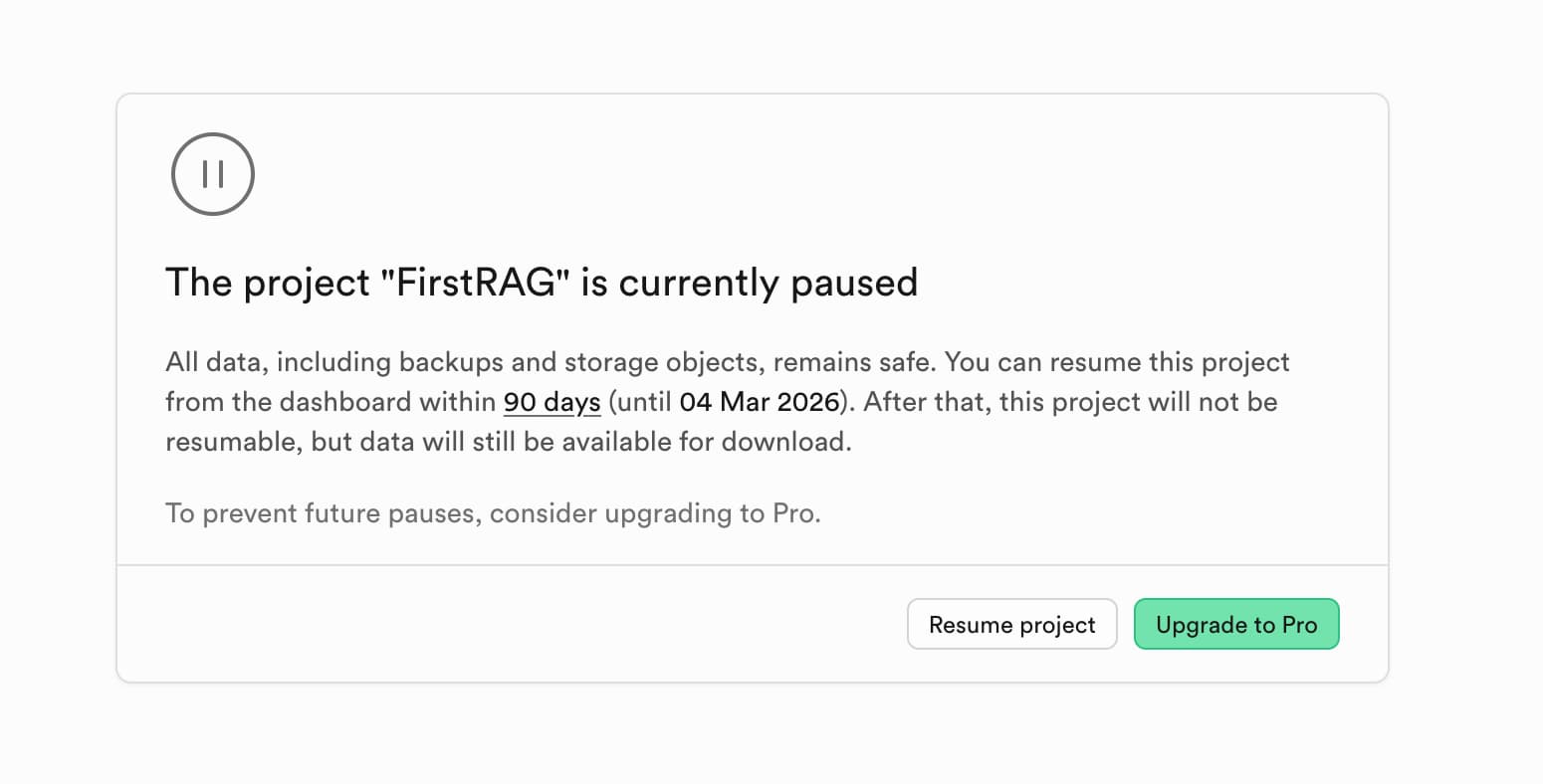Click "You can resume this project" text
This screenshot has height=784, width=1543.
pos(1117,362)
